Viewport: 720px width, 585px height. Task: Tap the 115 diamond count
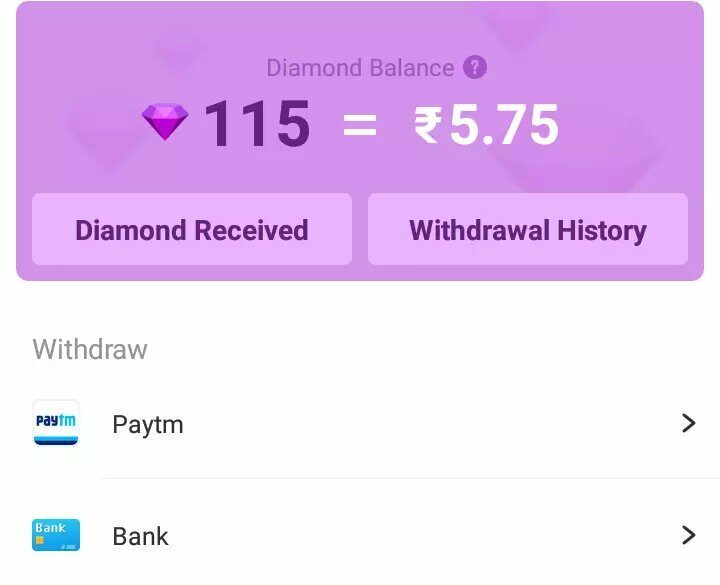[x=257, y=125]
